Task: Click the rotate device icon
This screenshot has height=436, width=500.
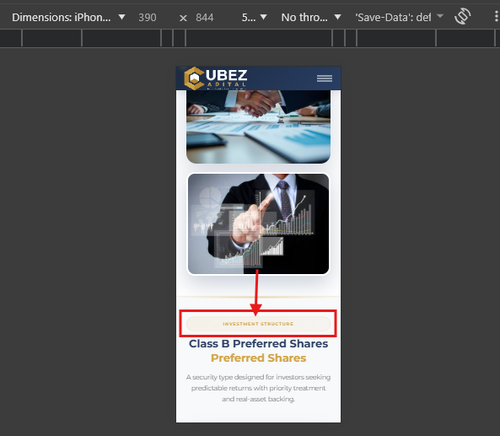Action: point(463,16)
